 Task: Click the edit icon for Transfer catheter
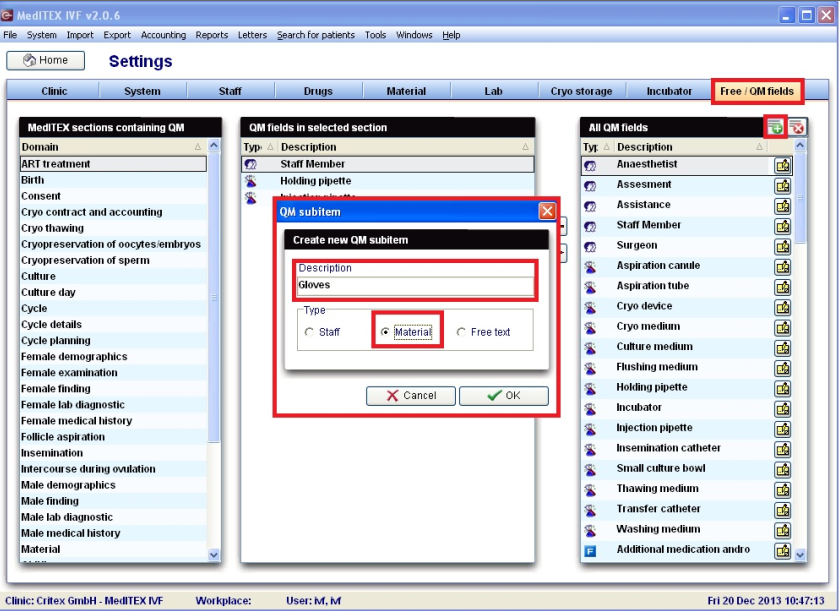783,511
